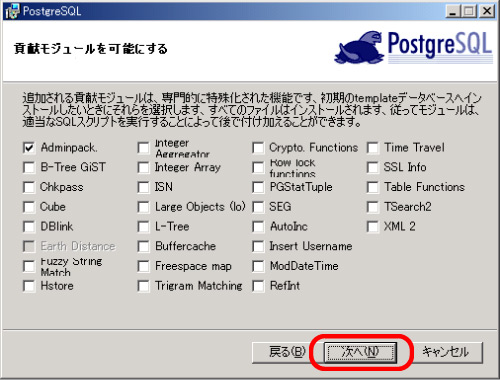Tick the Freespace map checkbox

[x=144, y=266]
